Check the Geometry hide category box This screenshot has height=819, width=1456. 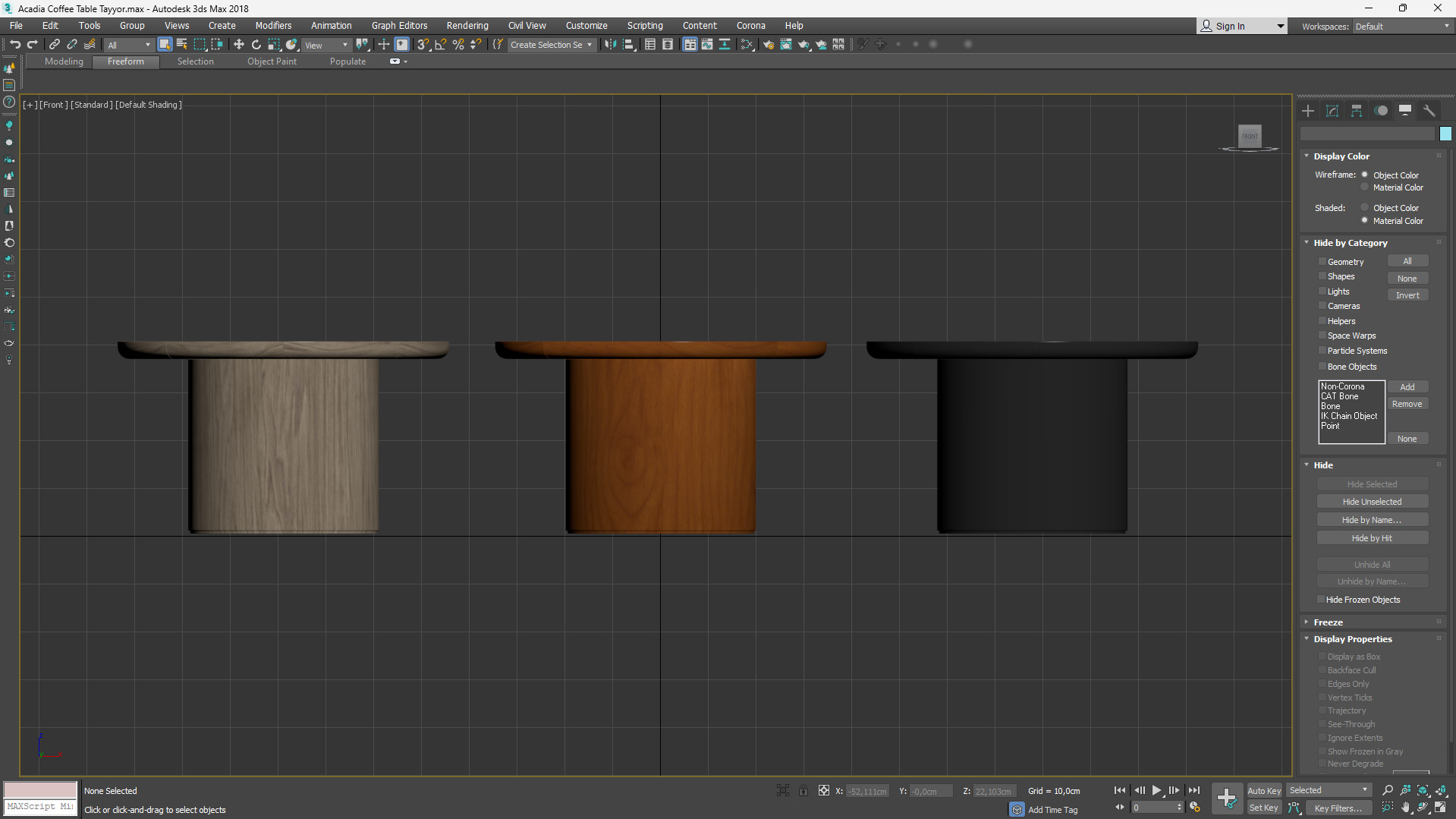coord(1322,261)
